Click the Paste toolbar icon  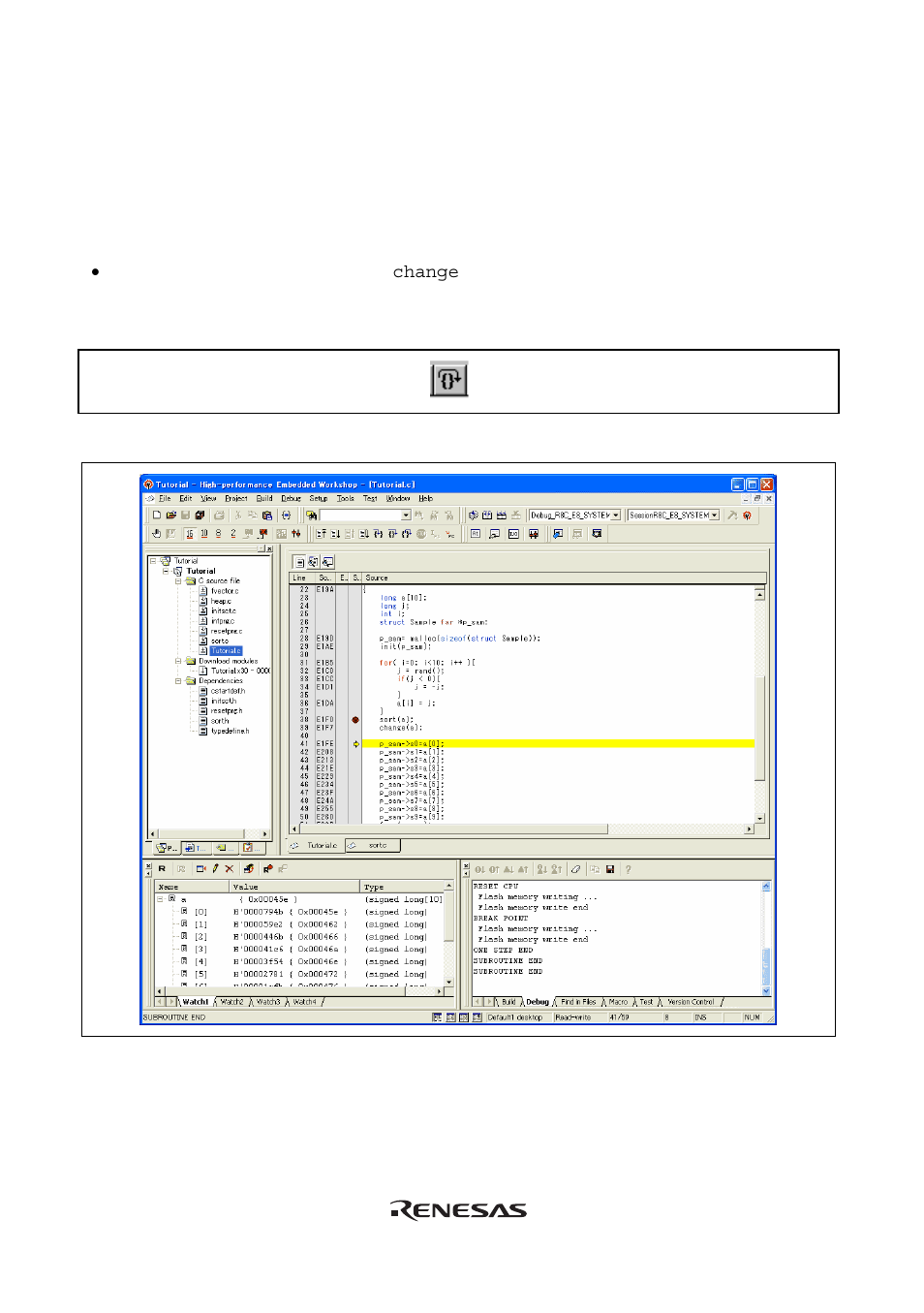(266, 516)
